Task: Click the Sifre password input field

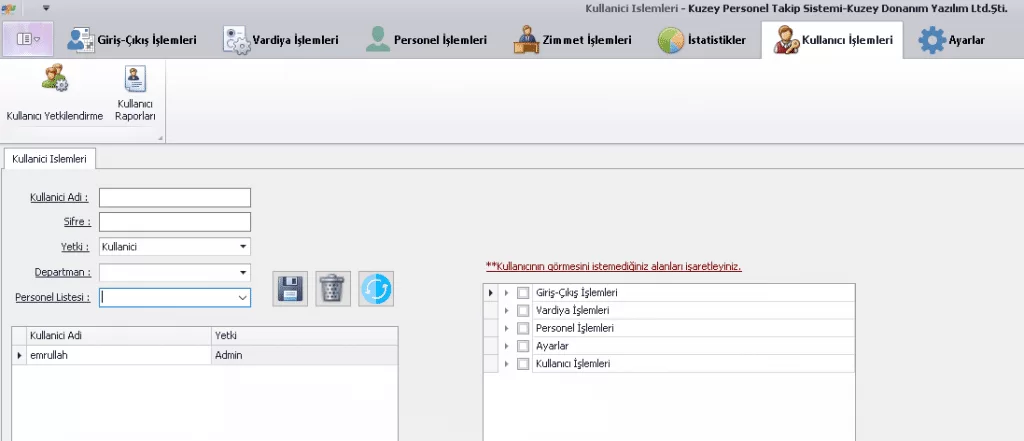Action: (174, 221)
